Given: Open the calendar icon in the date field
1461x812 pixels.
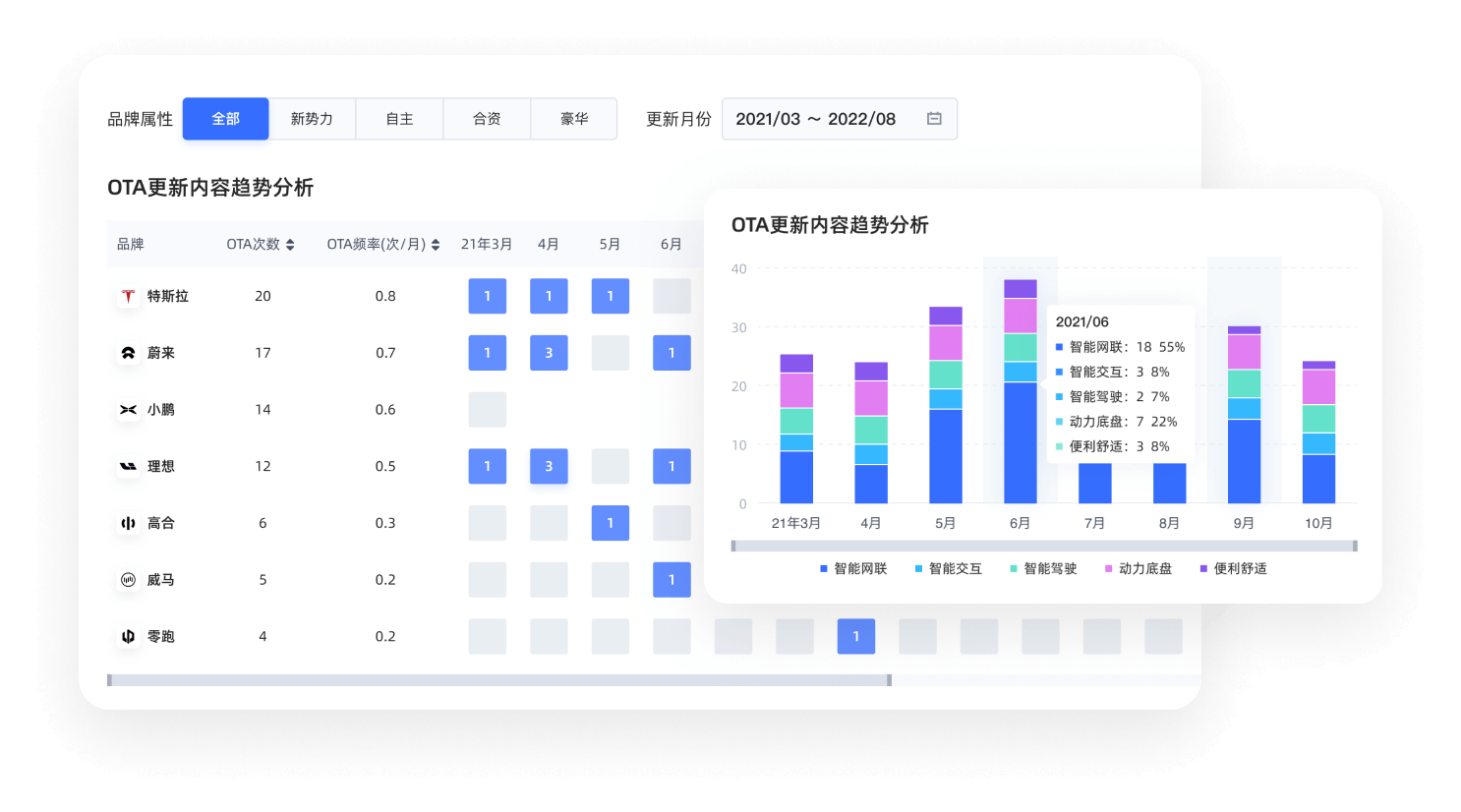Looking at the screenshot, I should click(x=932, y=118).
